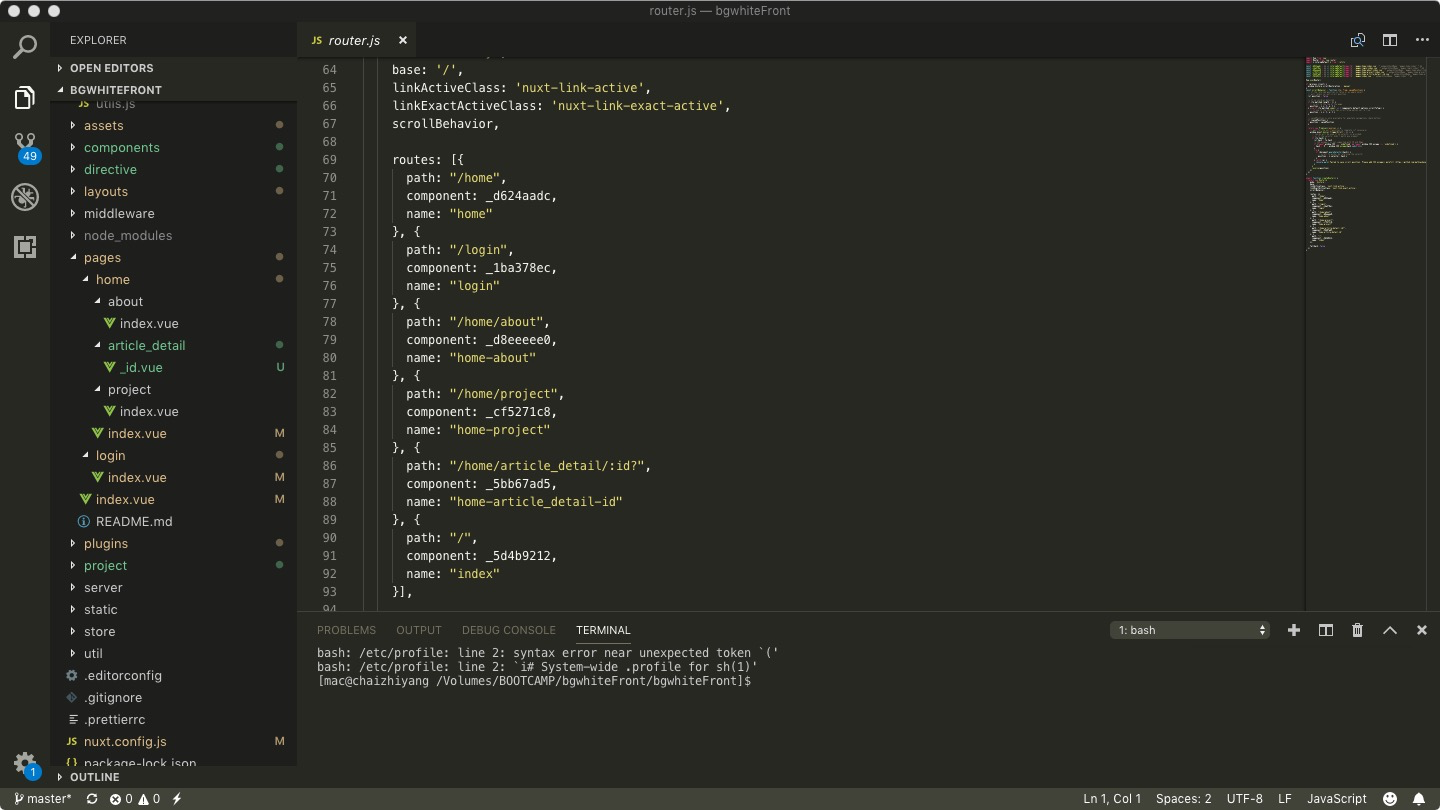The image size is (1440, 810).
Task: Open notifications bell in status bar
Action: (x=1419, y=799)
